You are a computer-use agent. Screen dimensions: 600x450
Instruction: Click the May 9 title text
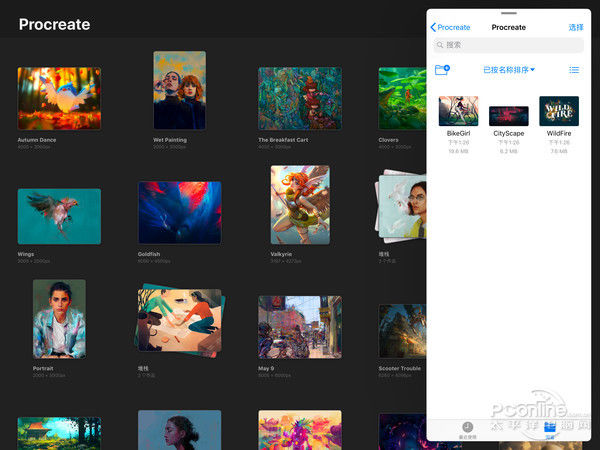pyautogui.click(x=266, y=368)
